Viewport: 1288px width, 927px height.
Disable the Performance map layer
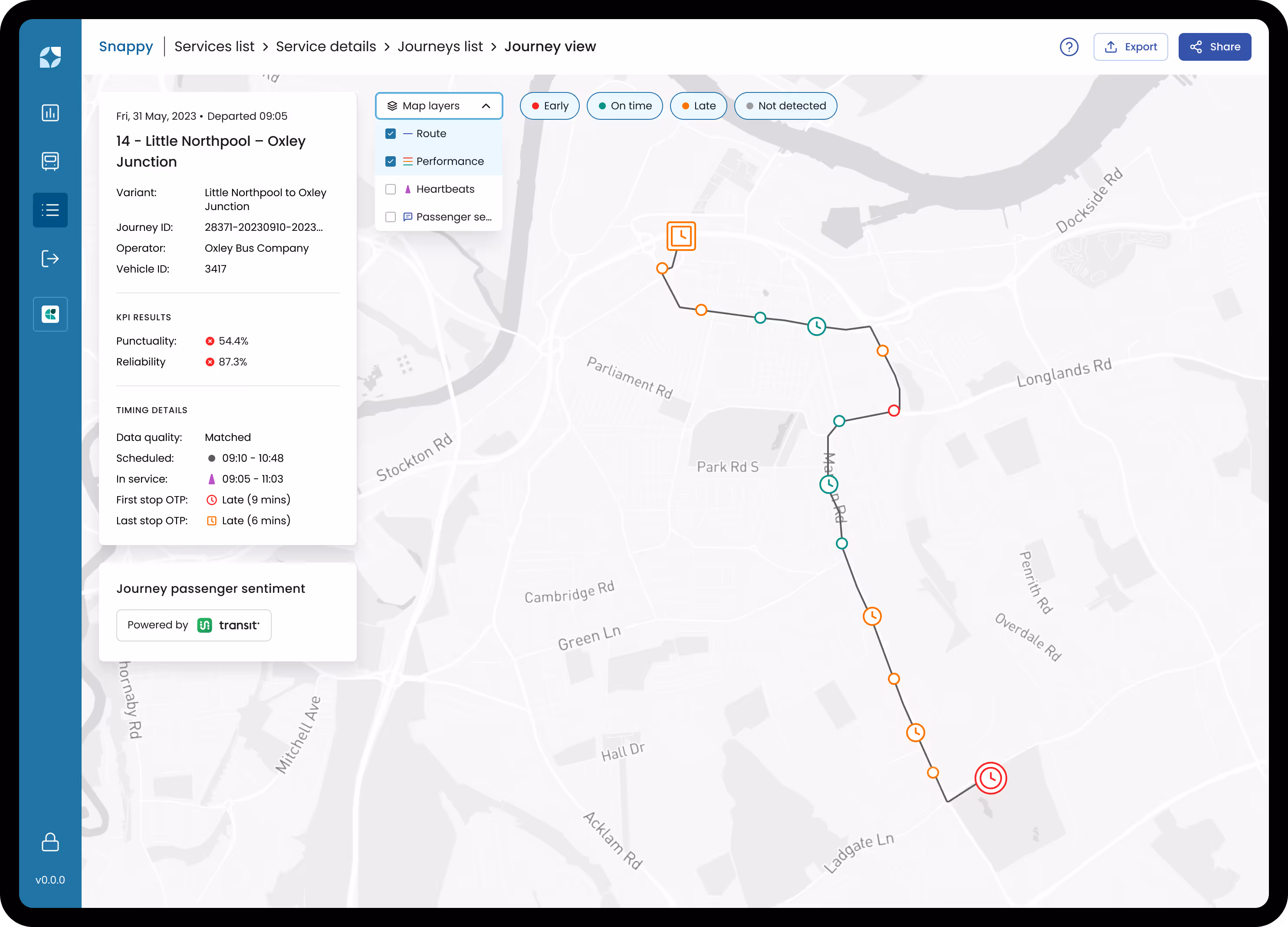[391, 161]
